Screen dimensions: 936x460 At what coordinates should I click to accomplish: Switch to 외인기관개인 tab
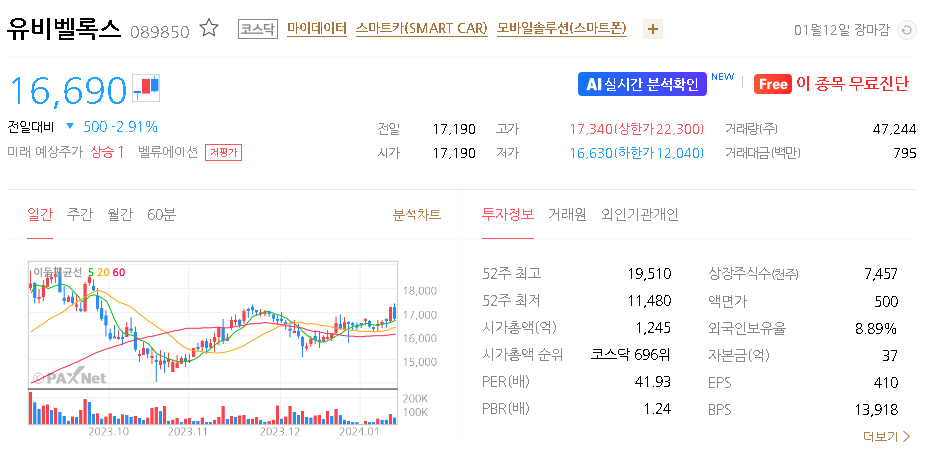[639, 215]
